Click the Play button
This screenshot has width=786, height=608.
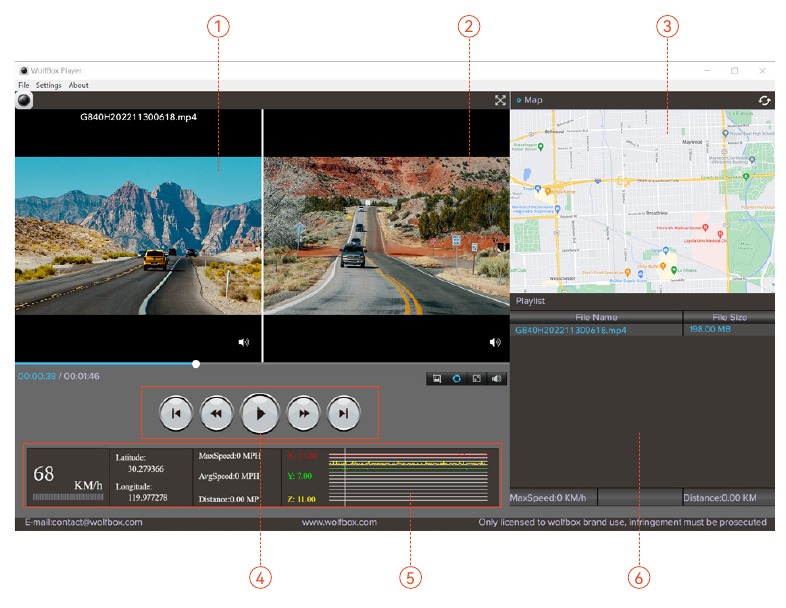(x=260, y=412)
